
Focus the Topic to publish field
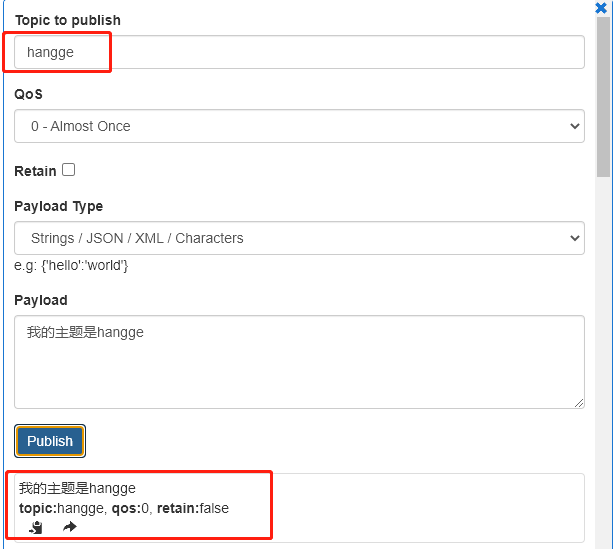(299, 52)
